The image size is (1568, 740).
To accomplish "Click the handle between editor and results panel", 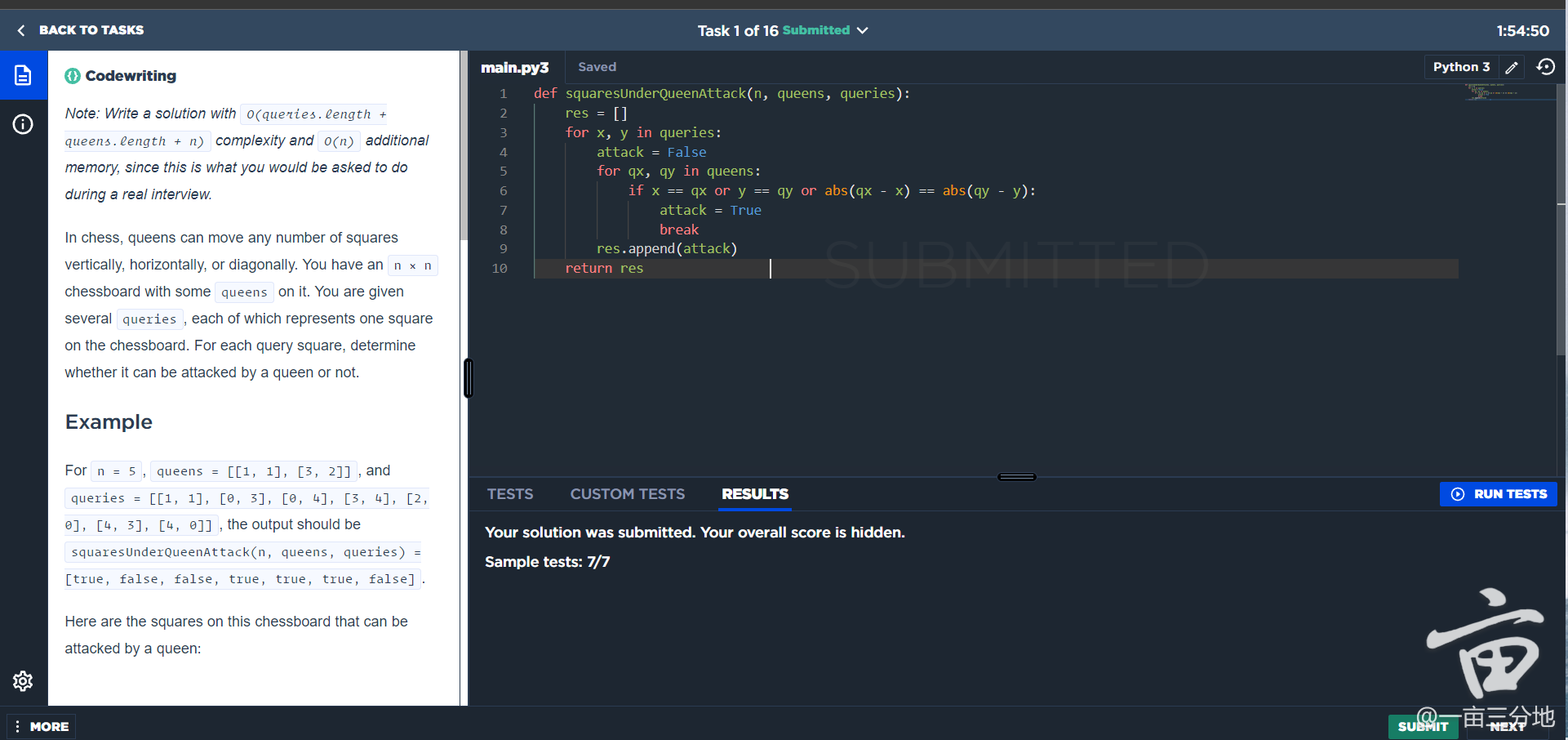I will [1017, 477].
